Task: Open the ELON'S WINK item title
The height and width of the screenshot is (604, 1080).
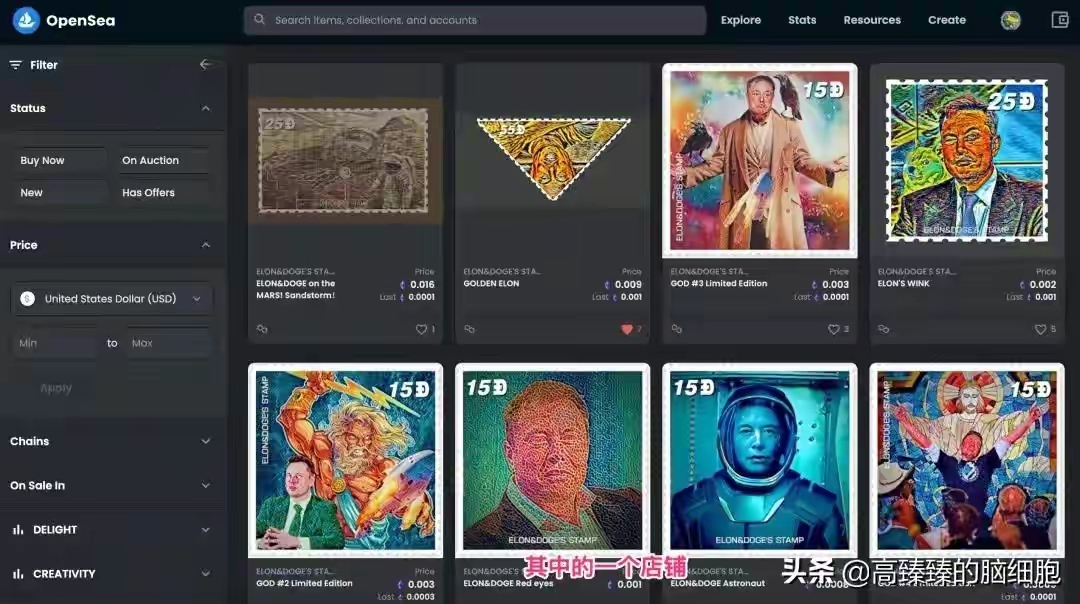Action: coord(903,283)
